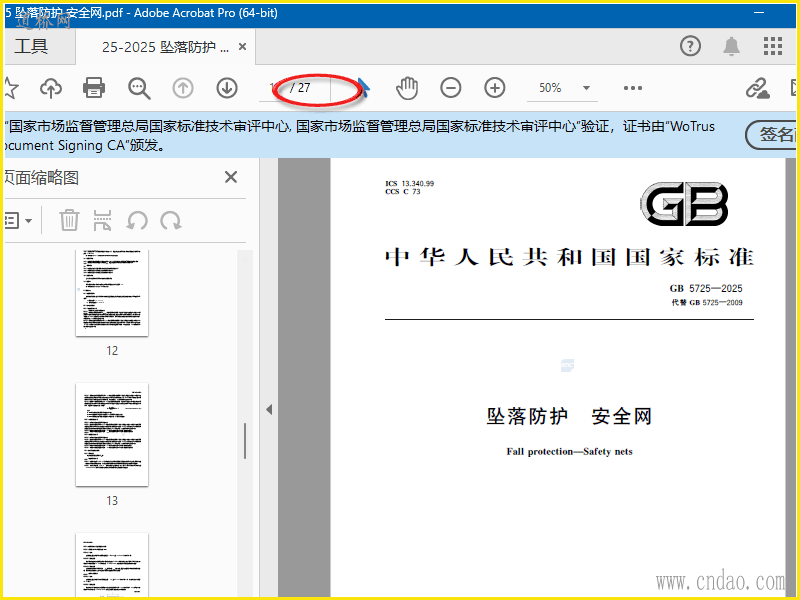Open thumbnail options dropdown menu
Viewport: 800px width, 600px height.
pos(18,220)
